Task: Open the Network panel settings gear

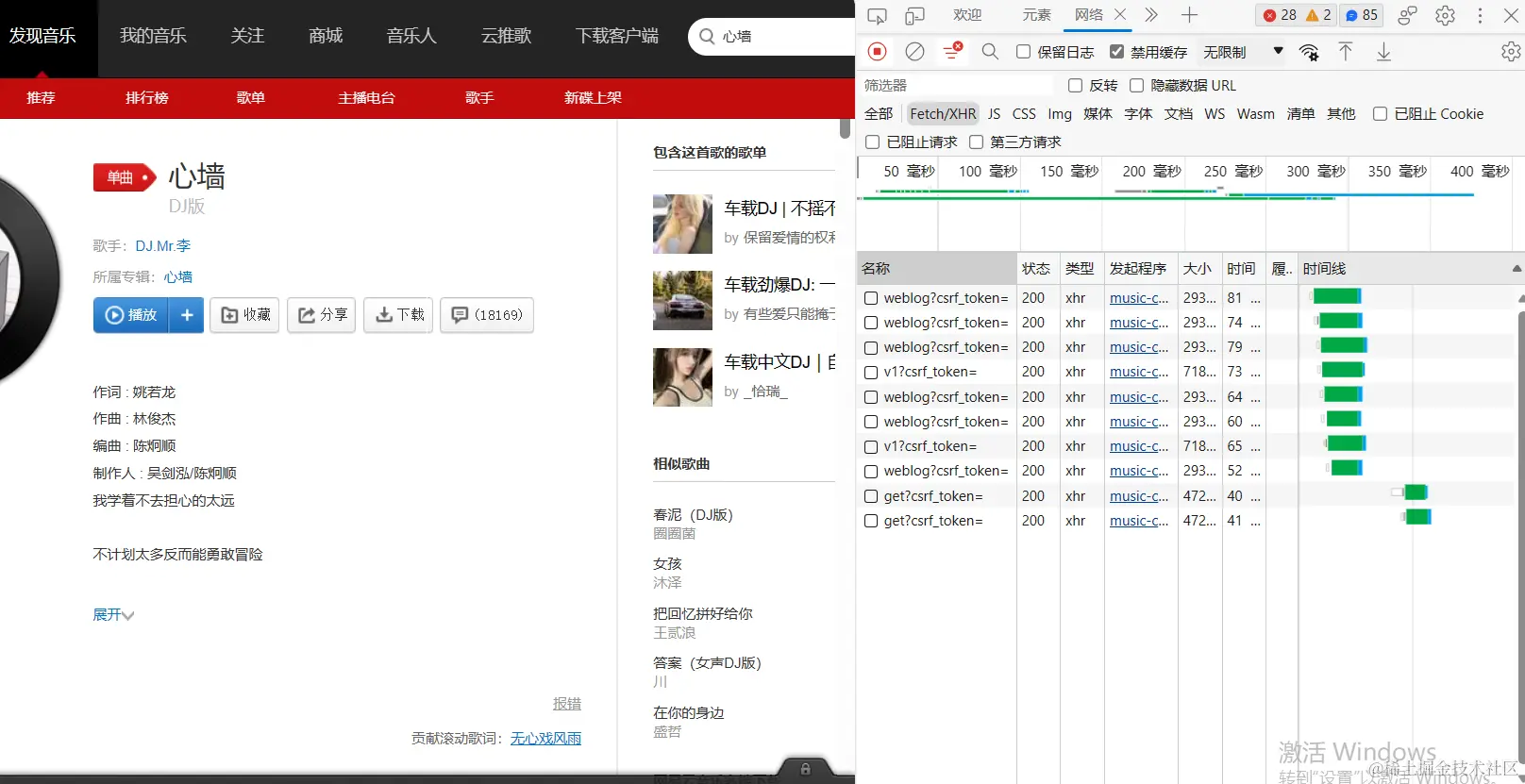Action: click(1510, 52)
